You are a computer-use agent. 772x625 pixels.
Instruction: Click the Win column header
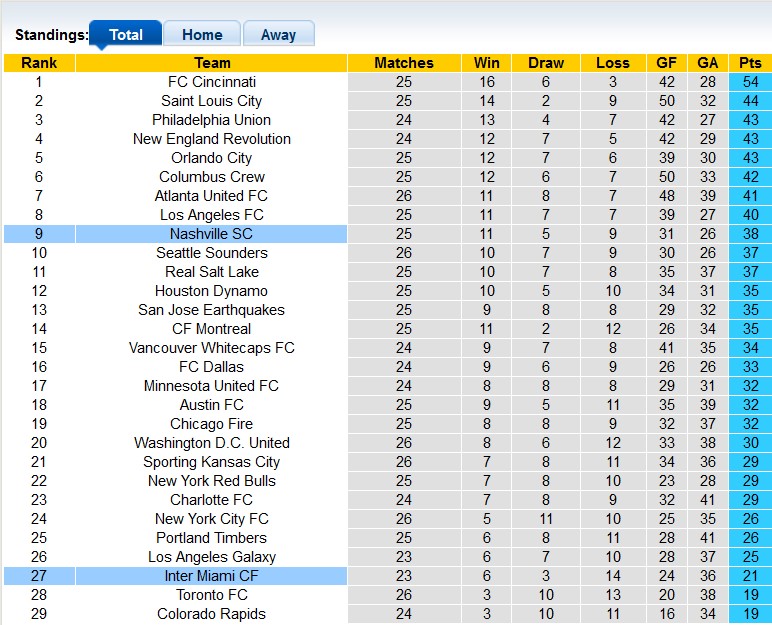[487, 63]
